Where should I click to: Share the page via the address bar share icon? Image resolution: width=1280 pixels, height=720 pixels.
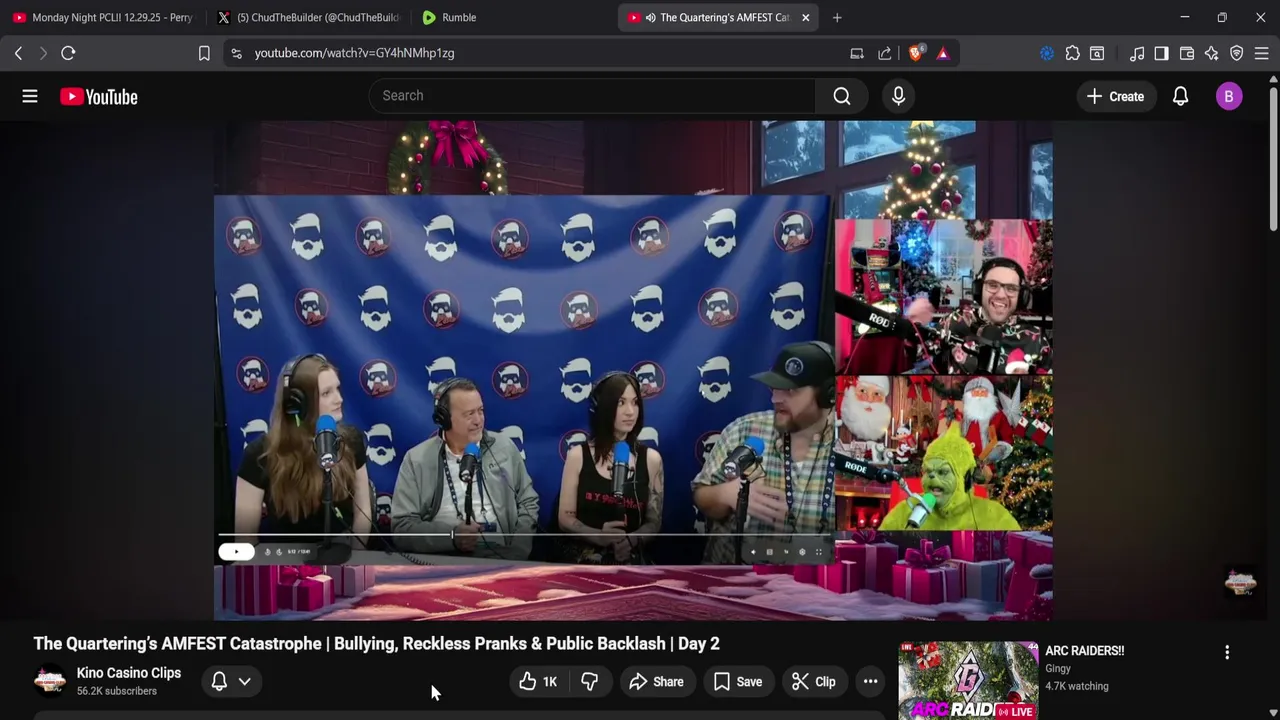click(885, 53)
